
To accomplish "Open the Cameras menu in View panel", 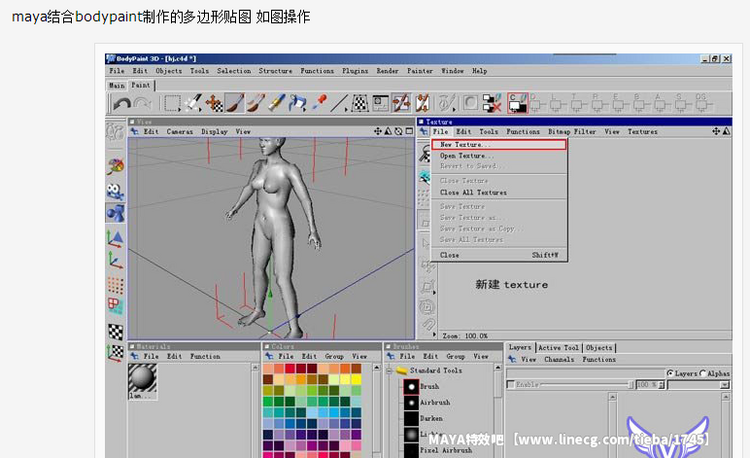I will (179, 131).
